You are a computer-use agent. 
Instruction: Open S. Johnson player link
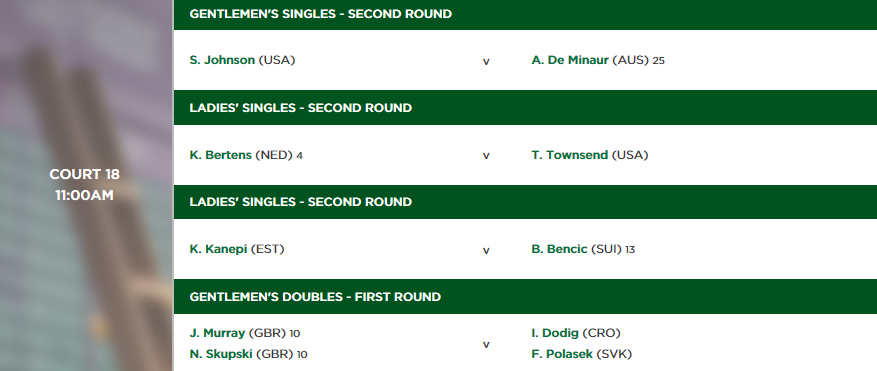[x=222, y=60]
